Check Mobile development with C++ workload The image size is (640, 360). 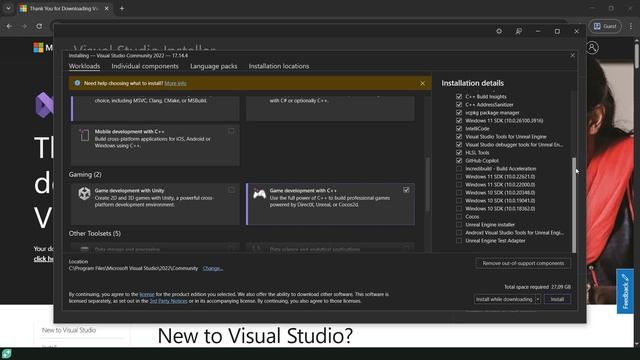click(x=231, y=131)
